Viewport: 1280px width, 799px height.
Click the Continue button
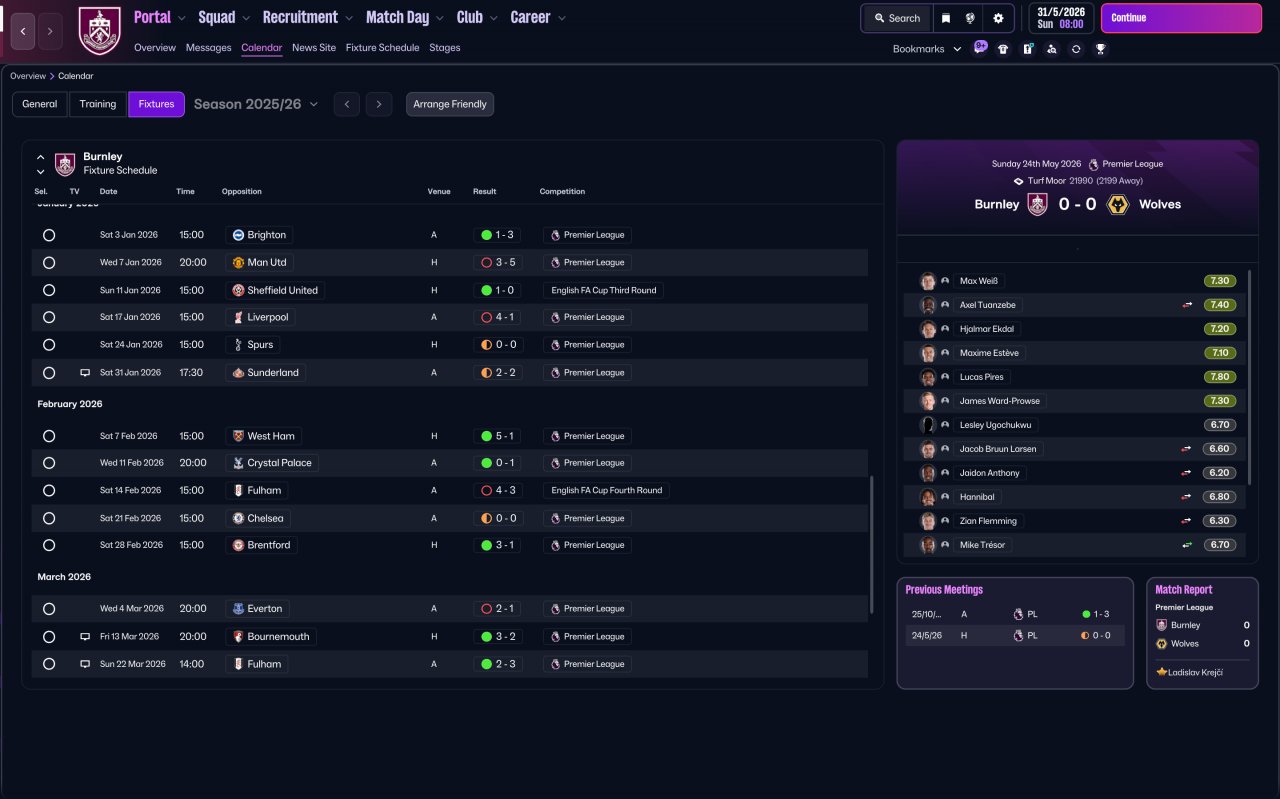pos(1181,18)
